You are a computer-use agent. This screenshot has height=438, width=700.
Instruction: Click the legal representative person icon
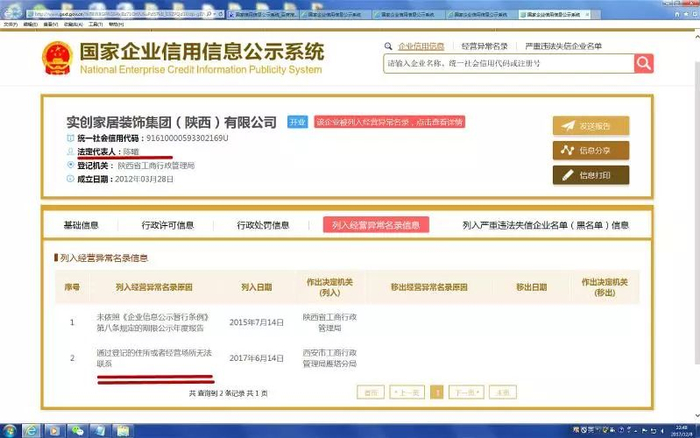click(x=71, y=152)
